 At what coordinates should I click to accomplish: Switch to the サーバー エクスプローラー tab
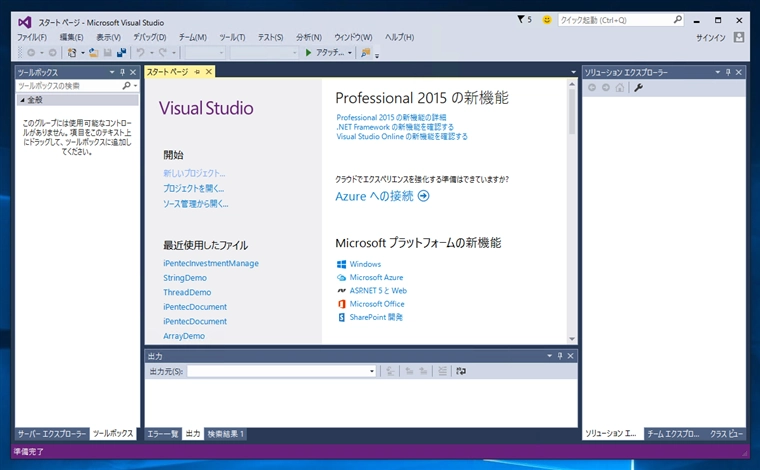pyautogui.click(x=51, y=434)
